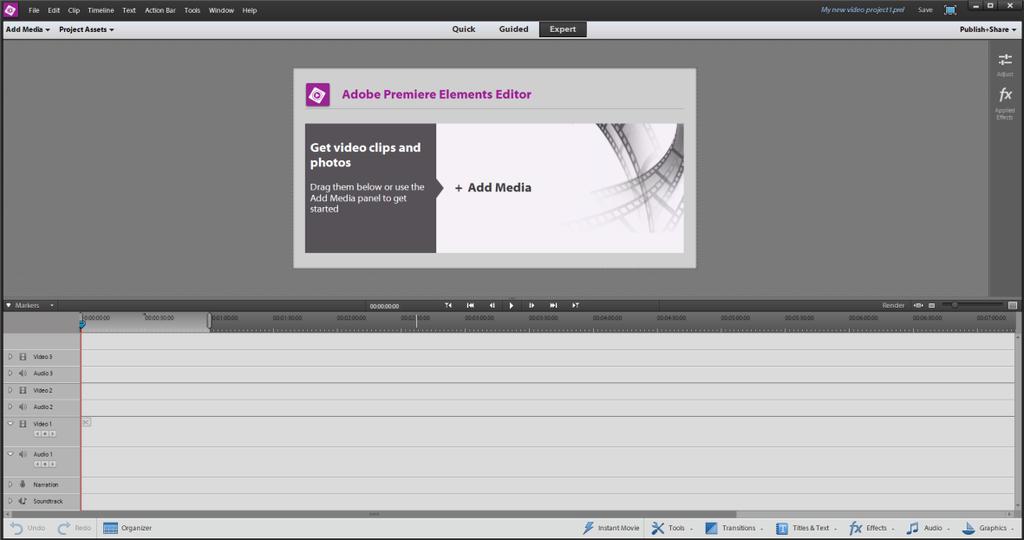Open the Graphics panel
Screen dimensions: 1024x540
987,528
